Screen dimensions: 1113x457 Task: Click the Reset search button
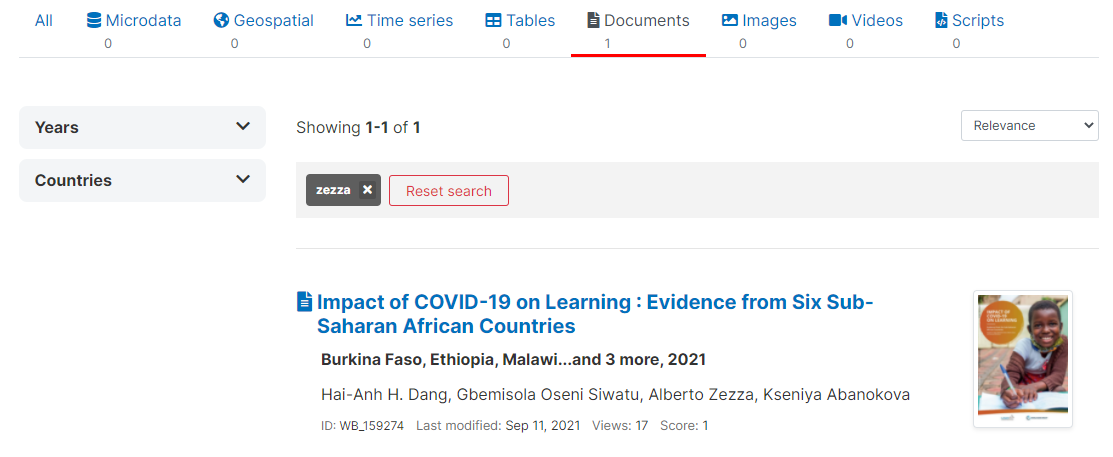(449, 190)
